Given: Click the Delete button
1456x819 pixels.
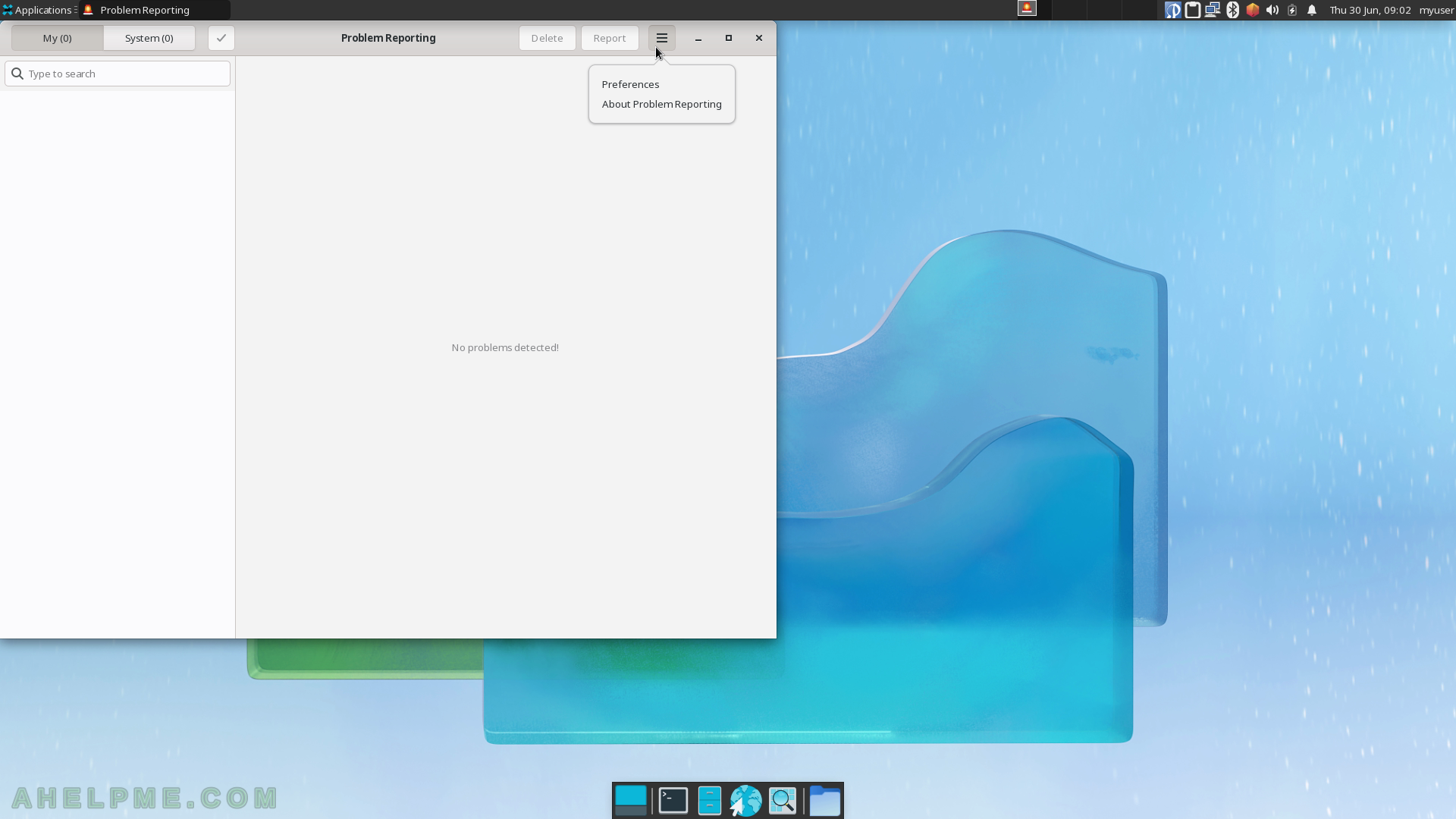Looking at the screenshot, I should [547, 38].
